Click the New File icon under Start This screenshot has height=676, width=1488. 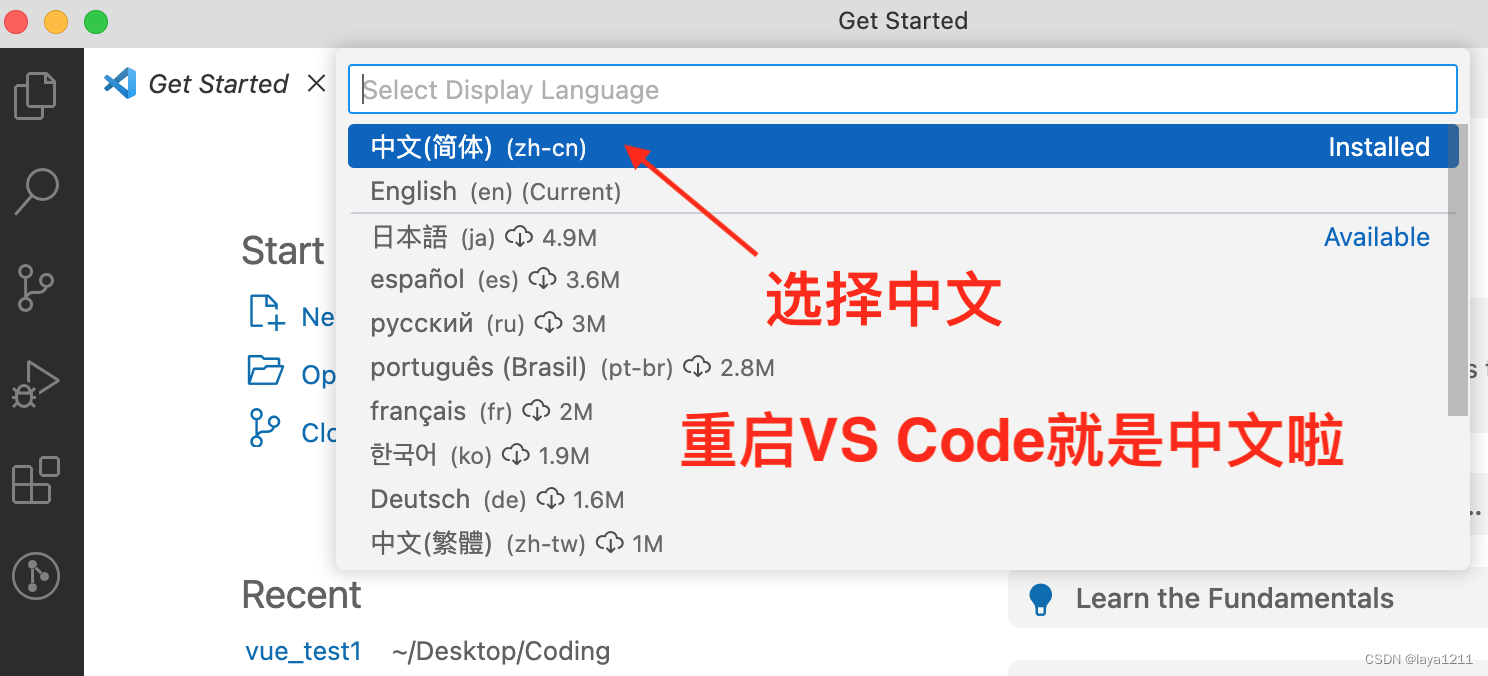(x=267, y=313)
